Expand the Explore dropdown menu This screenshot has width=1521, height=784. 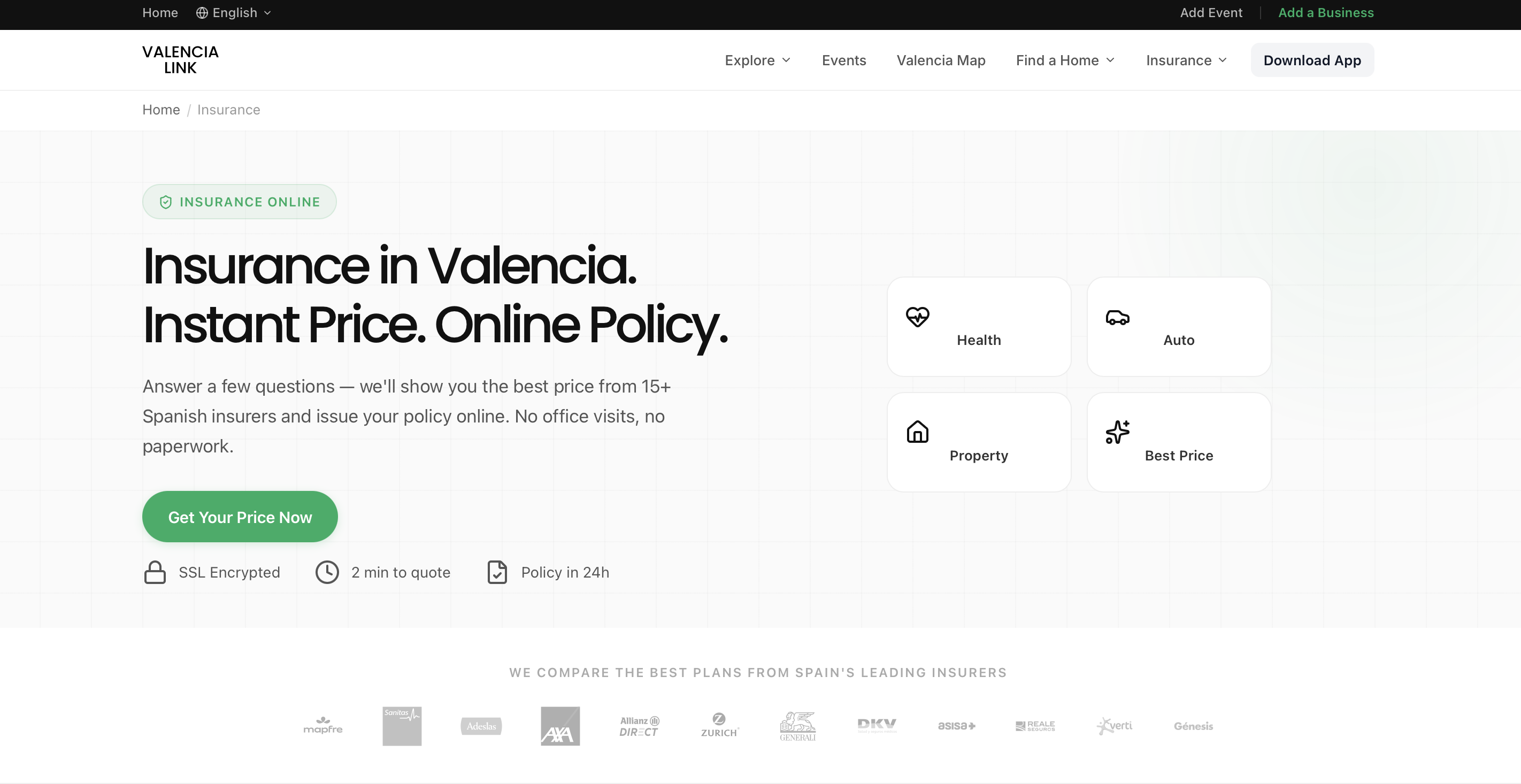[x=757, y=60]
